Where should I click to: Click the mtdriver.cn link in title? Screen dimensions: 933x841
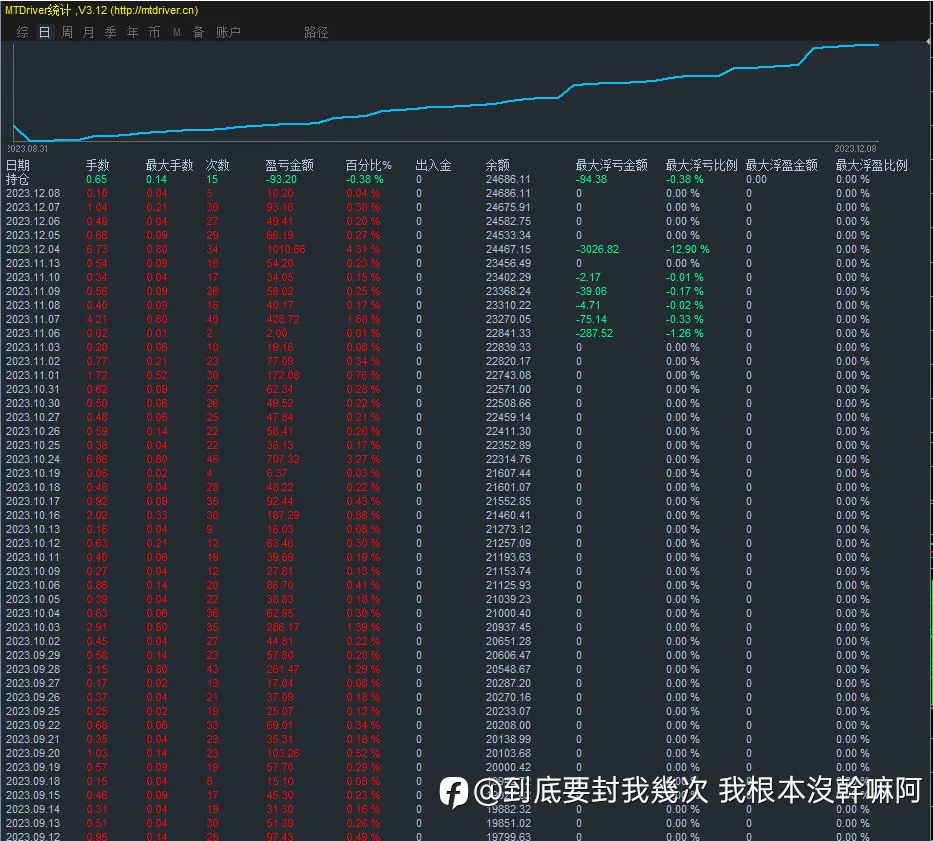click(x=154, y=10)
